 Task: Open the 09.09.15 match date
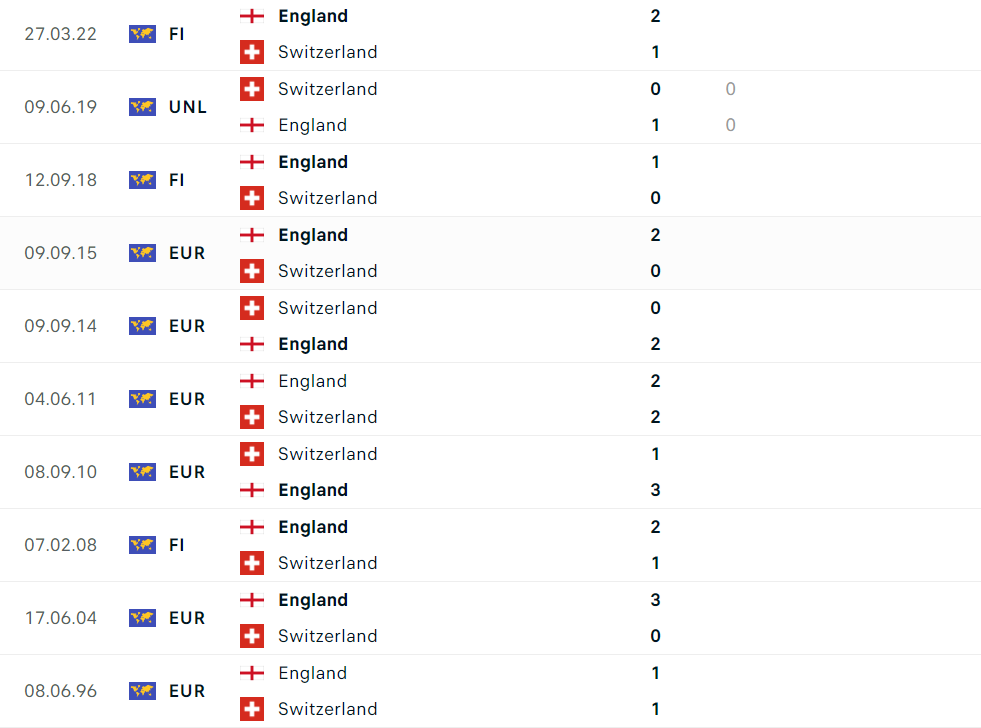(x=61, y=253)
